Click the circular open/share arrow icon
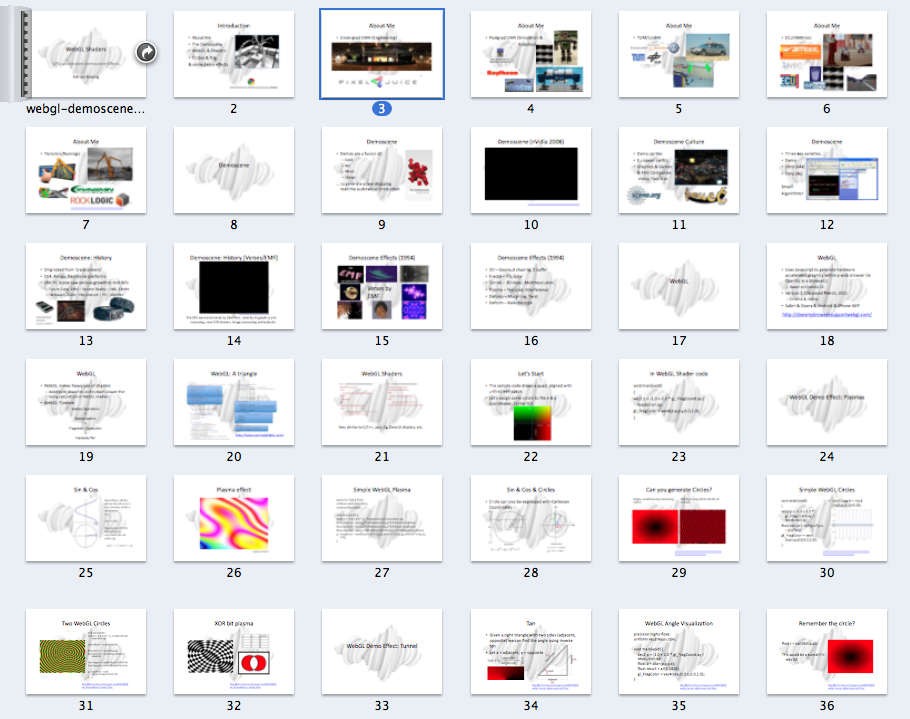This screenshot has width=910, height=719. (x=146, y=51)
